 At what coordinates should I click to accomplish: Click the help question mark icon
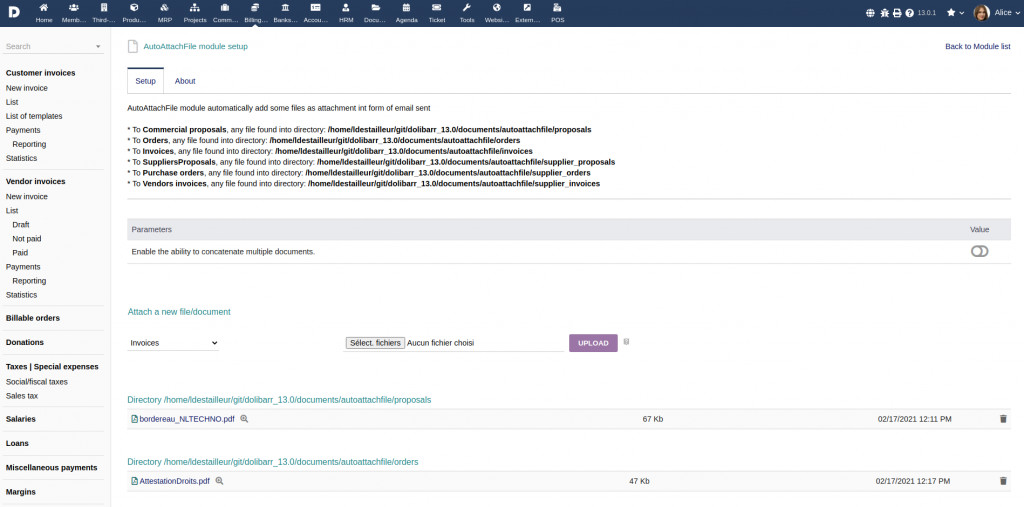coord(910,12)
